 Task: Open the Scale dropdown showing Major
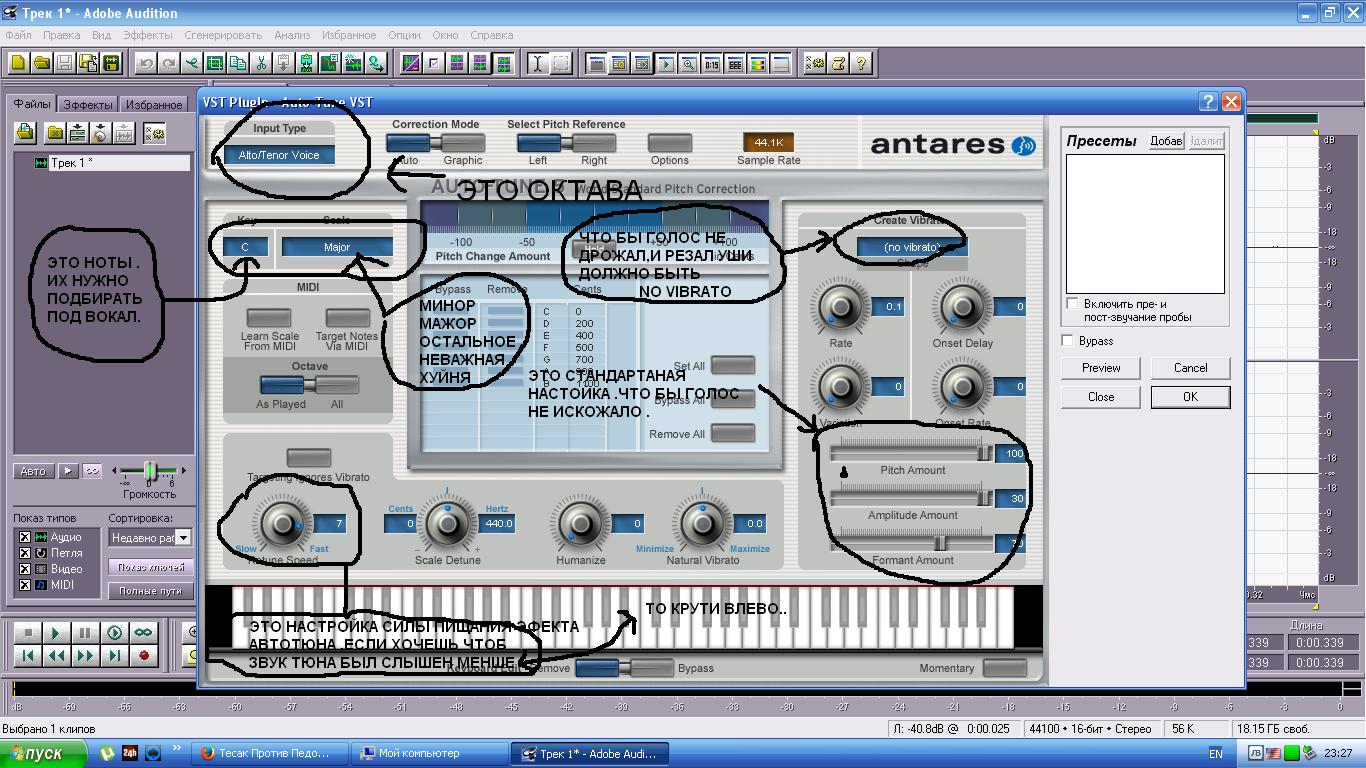tap(337, 247)
